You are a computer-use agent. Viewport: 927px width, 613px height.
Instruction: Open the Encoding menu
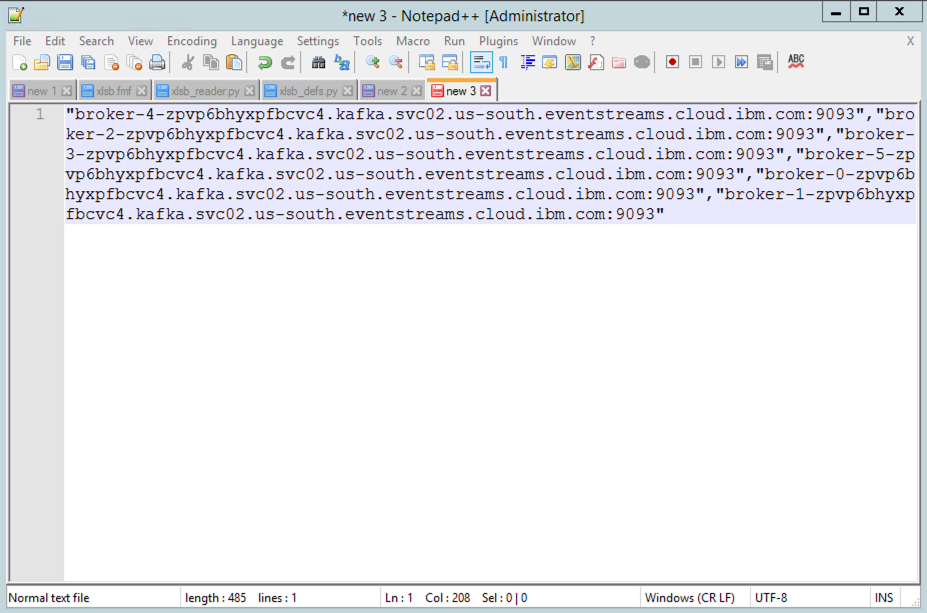[192, 41]
